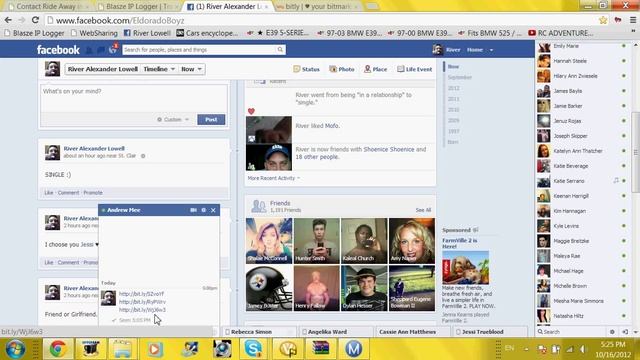Open Google Chrome from taskbar

(58, 349)
